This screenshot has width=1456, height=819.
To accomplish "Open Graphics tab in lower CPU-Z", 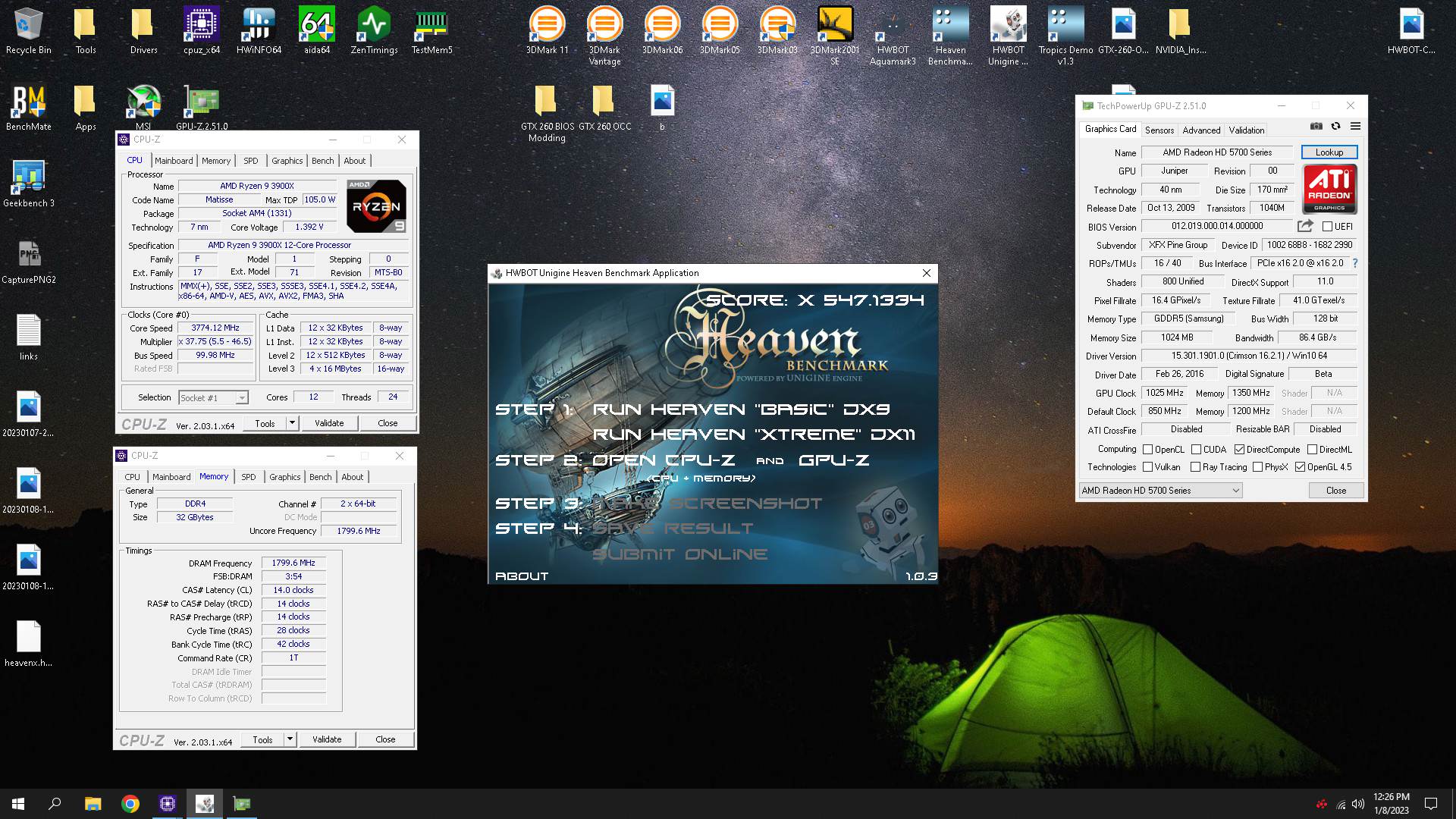I will 285,477.
